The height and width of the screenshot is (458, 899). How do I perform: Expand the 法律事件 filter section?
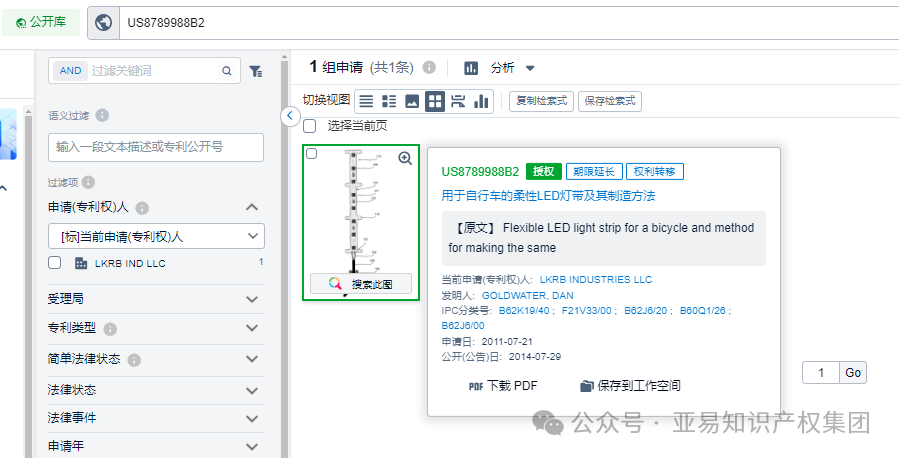pyautogui.click(x=252, y=419)
